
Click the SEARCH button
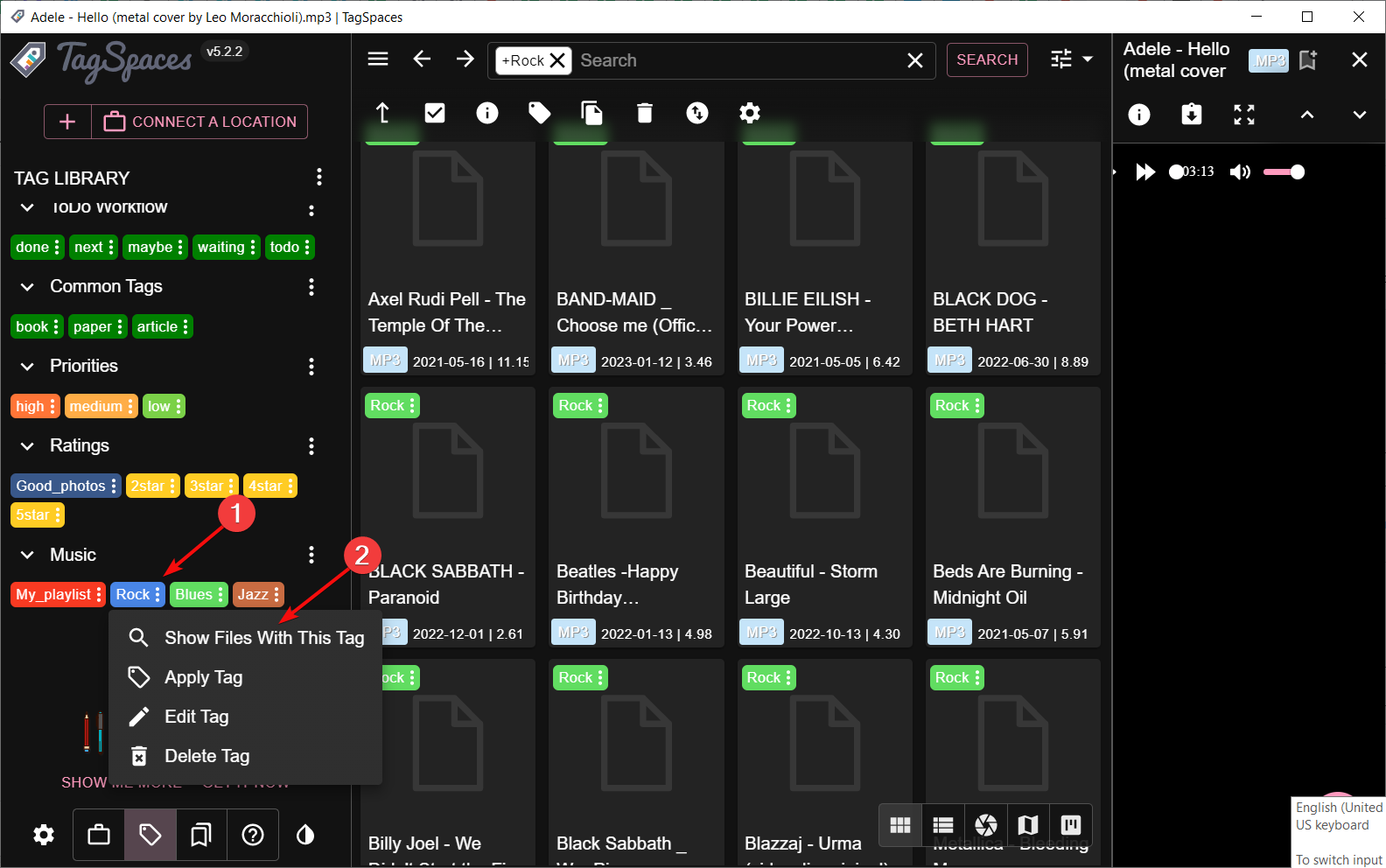987,59
